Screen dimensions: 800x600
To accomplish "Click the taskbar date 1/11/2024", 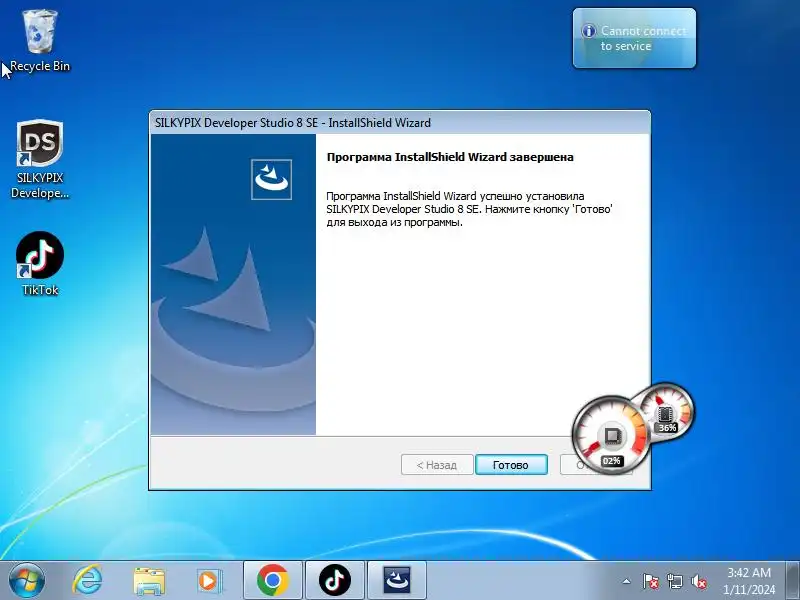I will 748,589.
